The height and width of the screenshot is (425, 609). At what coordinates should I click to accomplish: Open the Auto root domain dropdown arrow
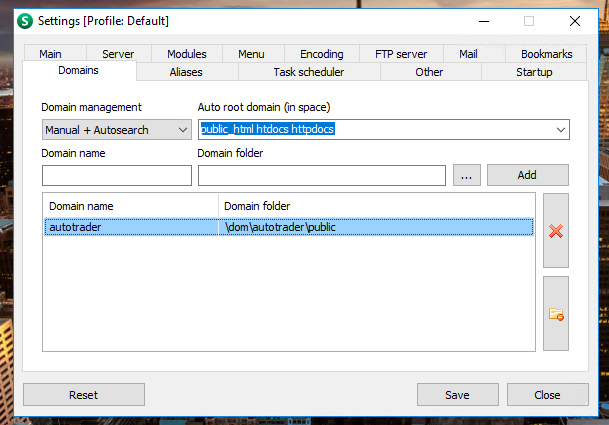click(560, 130)
